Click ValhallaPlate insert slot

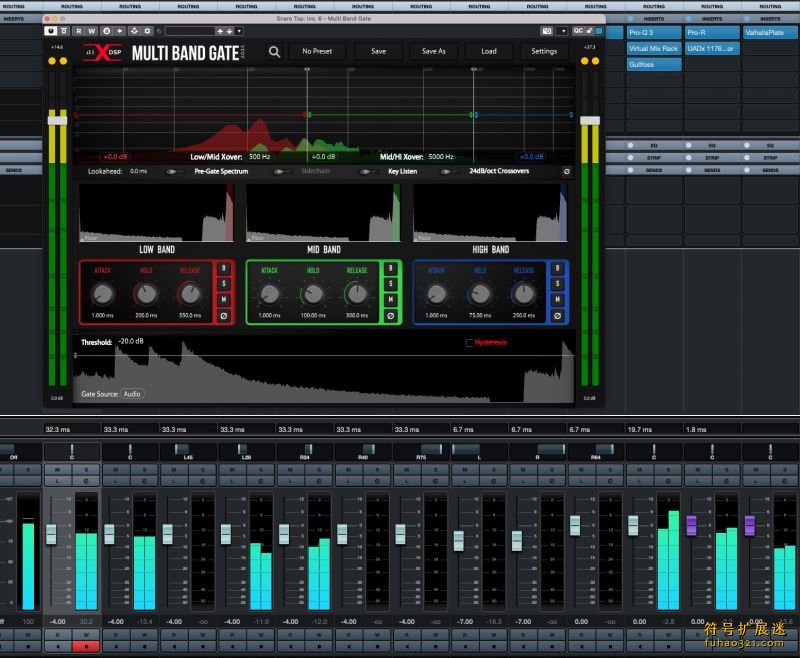click(770, 33)
